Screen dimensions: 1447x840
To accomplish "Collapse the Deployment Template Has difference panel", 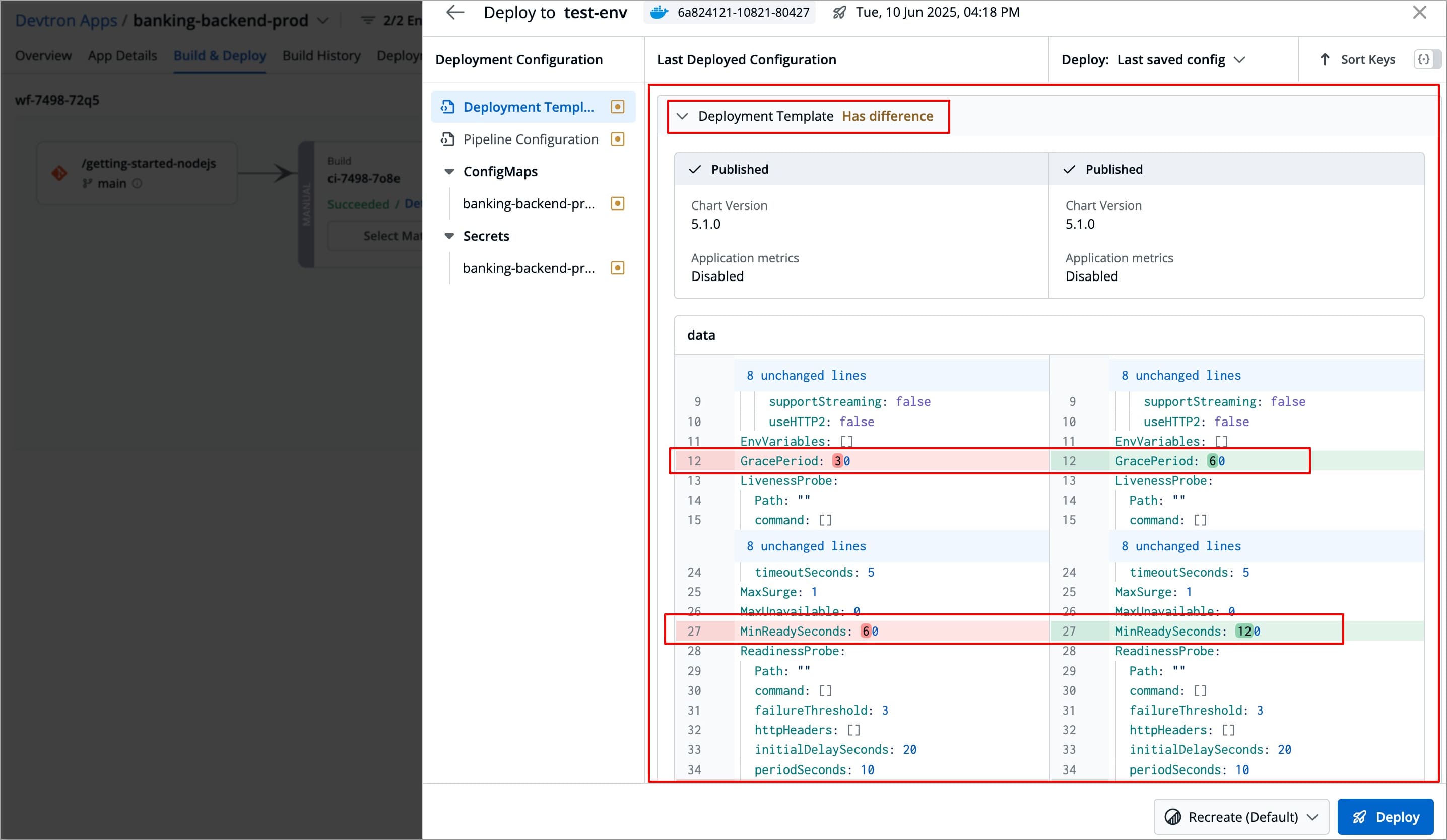I will [x=683, y=116].
